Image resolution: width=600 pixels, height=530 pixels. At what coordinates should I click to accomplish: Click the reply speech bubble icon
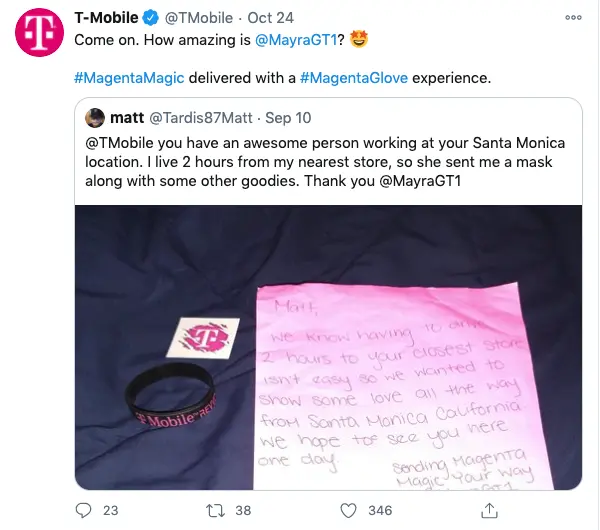pos(83,510)
